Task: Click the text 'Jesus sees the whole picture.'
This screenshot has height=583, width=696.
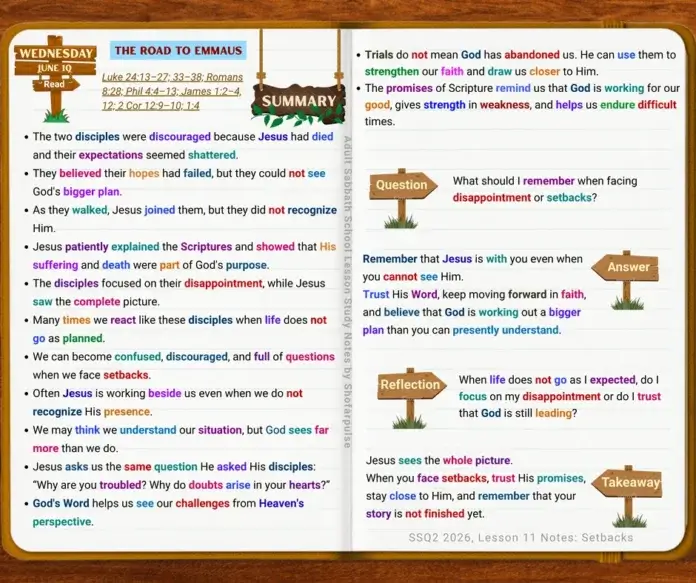Action: [439, 460]
